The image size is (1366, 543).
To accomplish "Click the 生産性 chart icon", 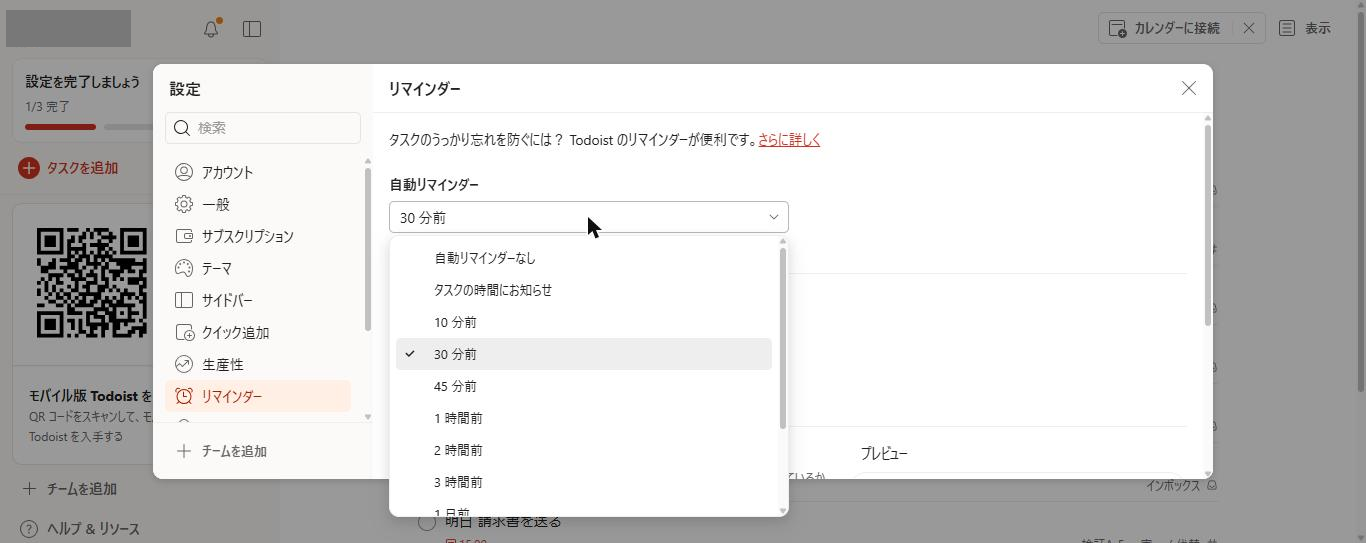I will coord(184,364).
